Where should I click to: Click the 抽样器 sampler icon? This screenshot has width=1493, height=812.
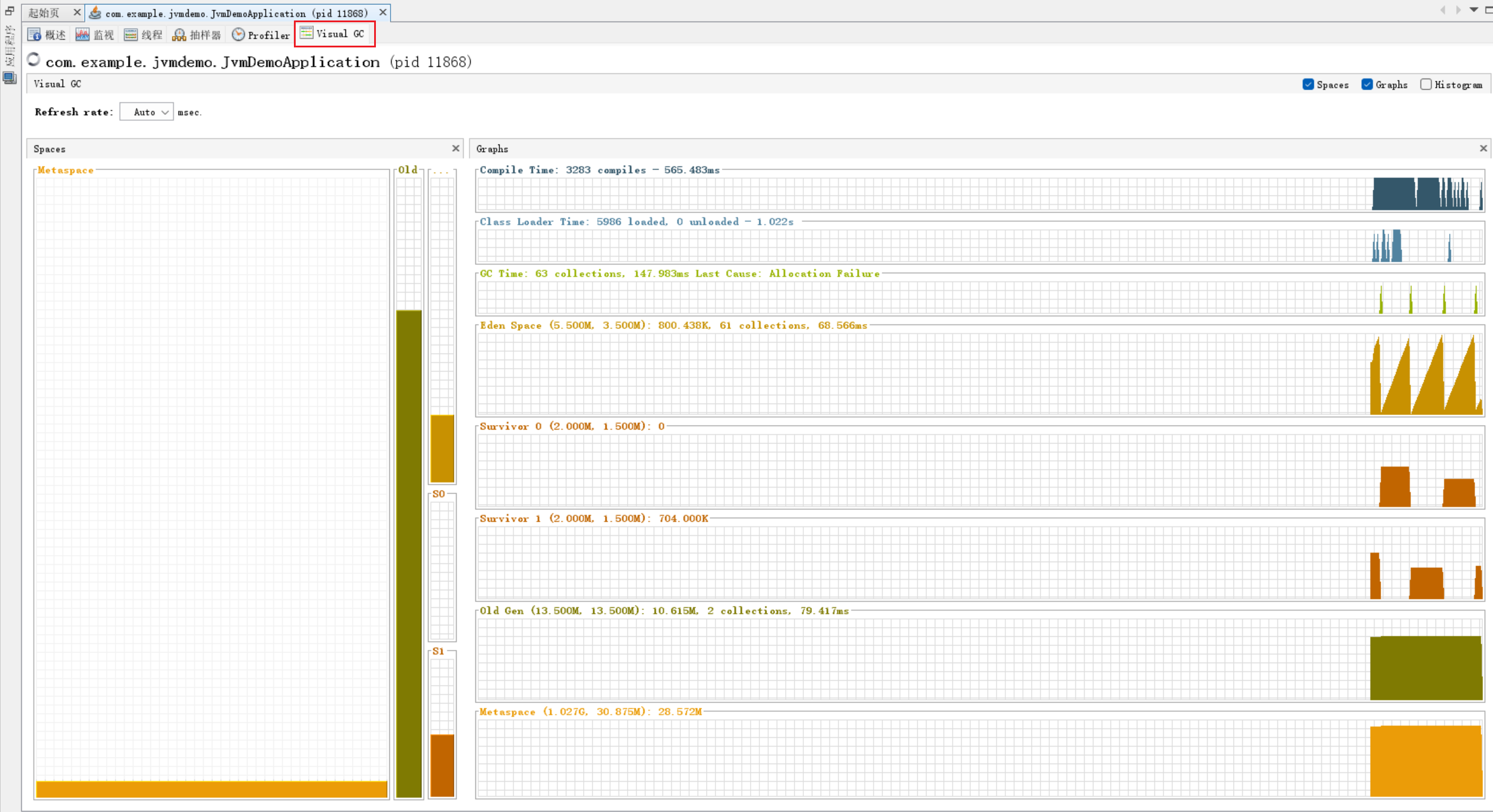pyautogui.click(x=179, y=35)
